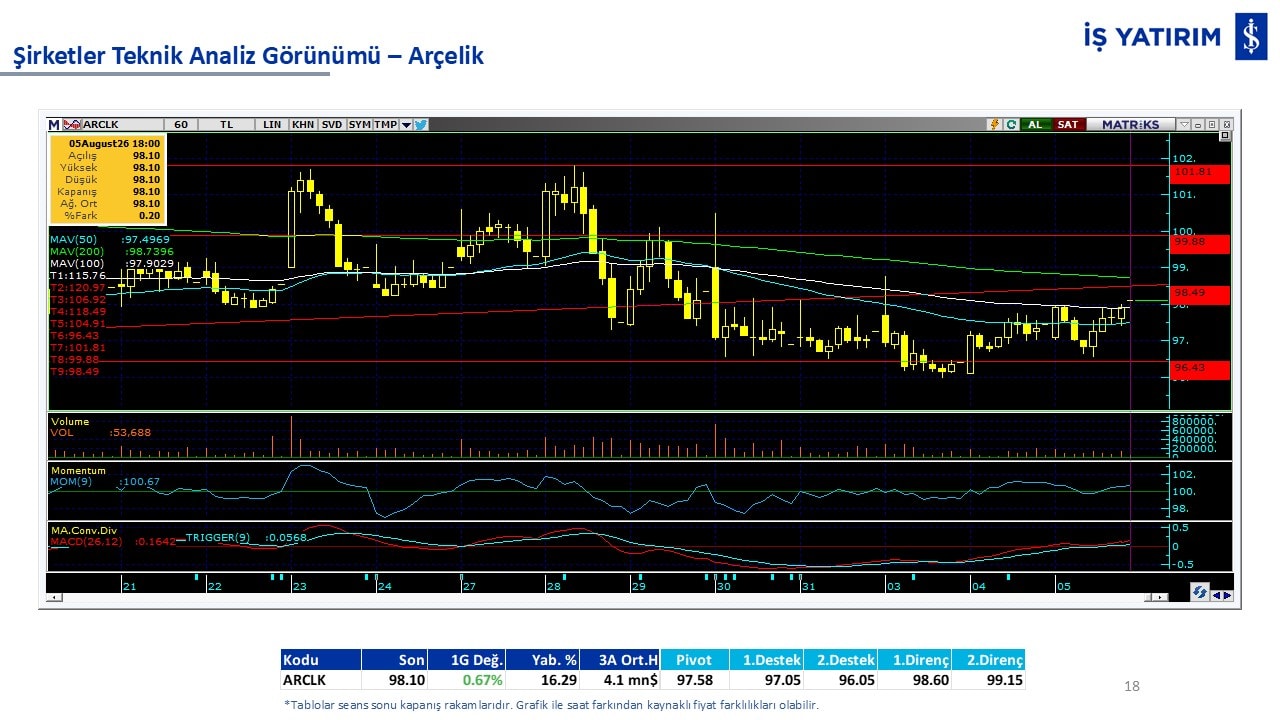Toggle LIN linear scale
The height and width of the screenshot is (720, 1280).
click(272, 125)
